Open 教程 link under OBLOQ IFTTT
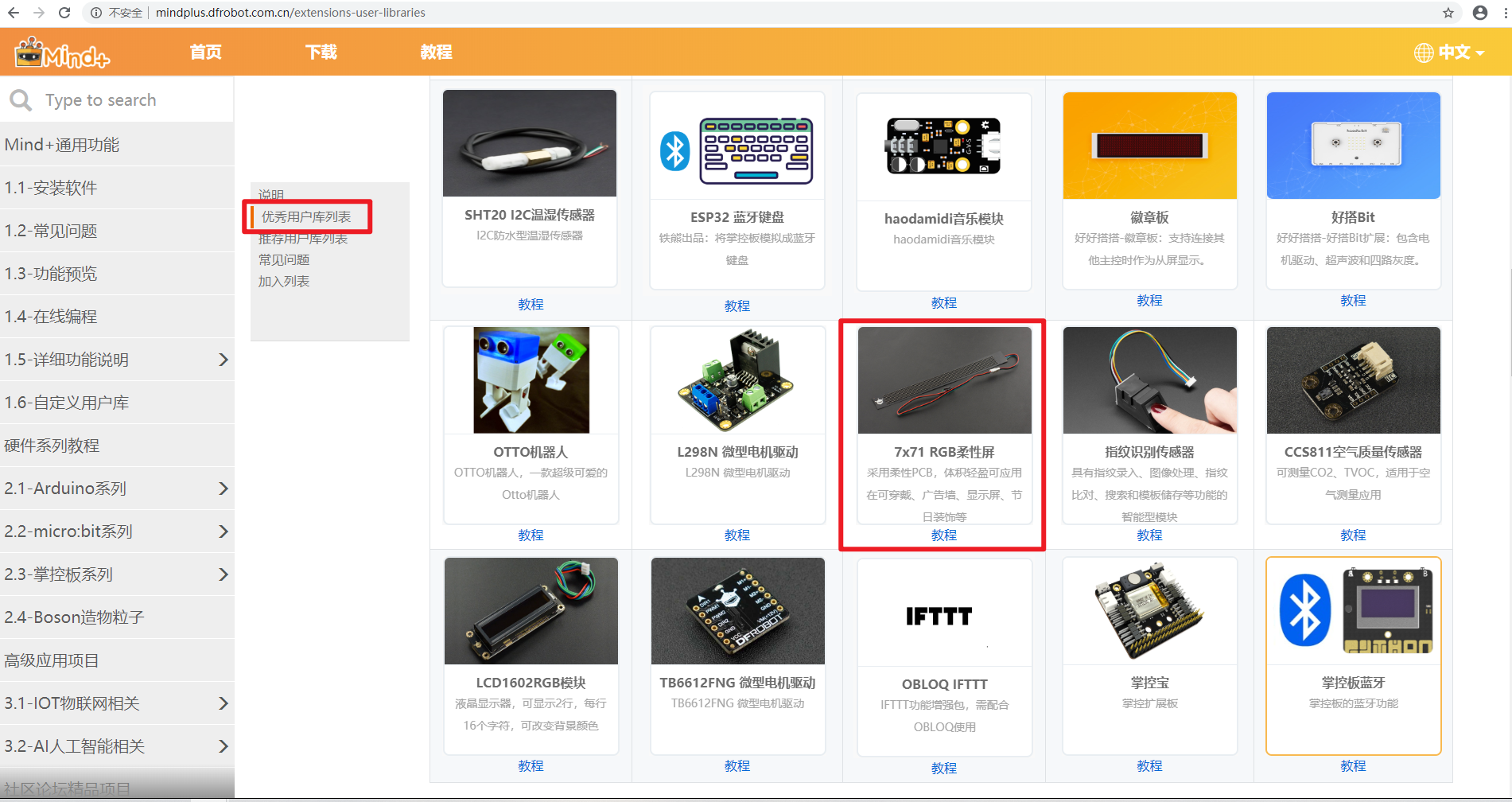Image resolution: width=1512 pixels, height=802 pixels. pos(944,769)
